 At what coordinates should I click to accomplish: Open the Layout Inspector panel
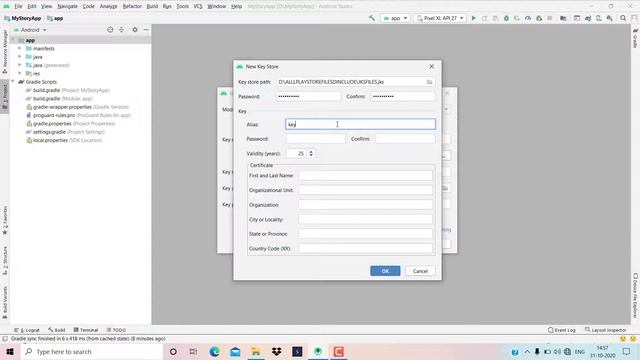(606, 330)
